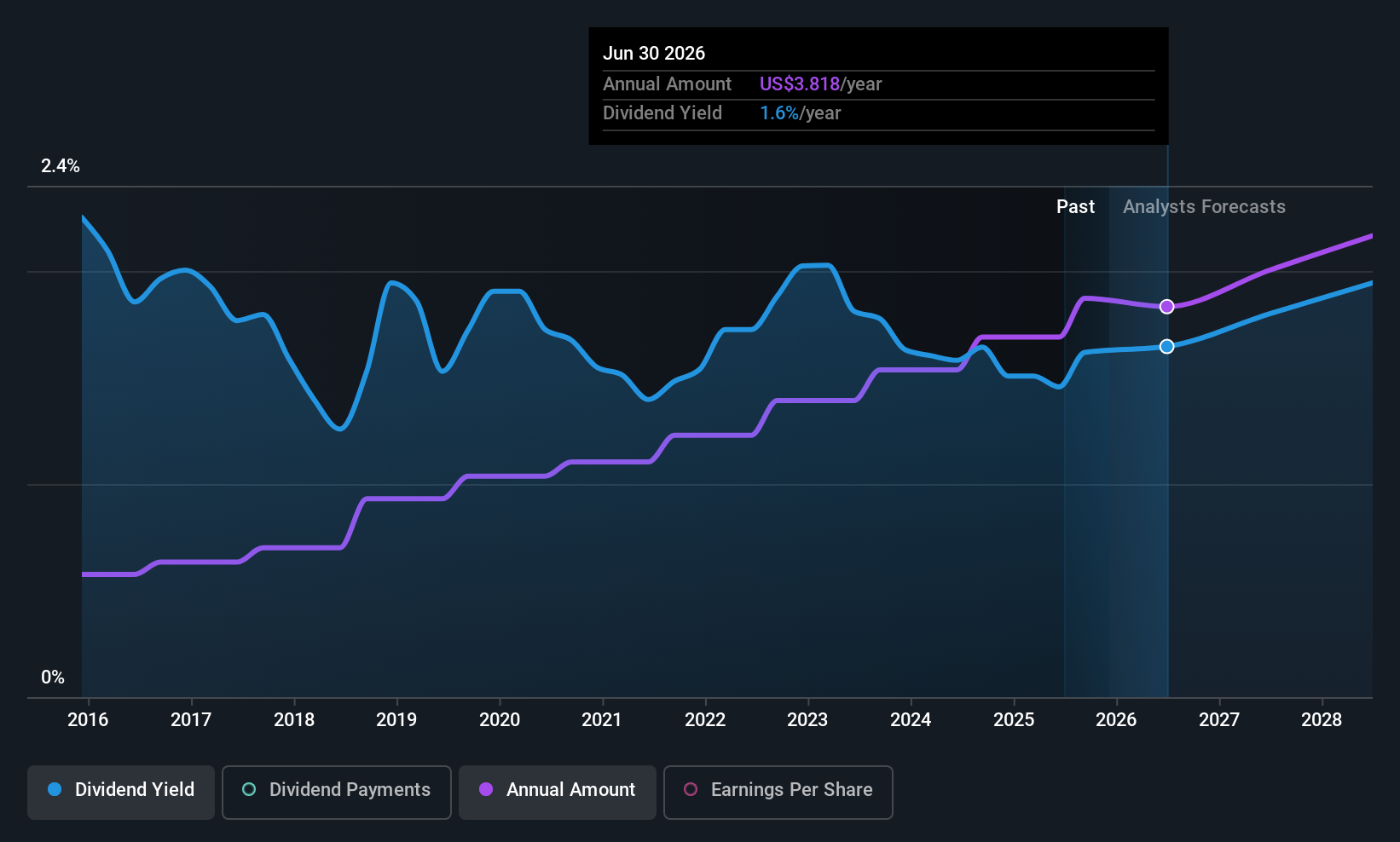Toggle the Earnings Per Share legend button
Screen dimensions: 1400x842
[x=778, y=792]
